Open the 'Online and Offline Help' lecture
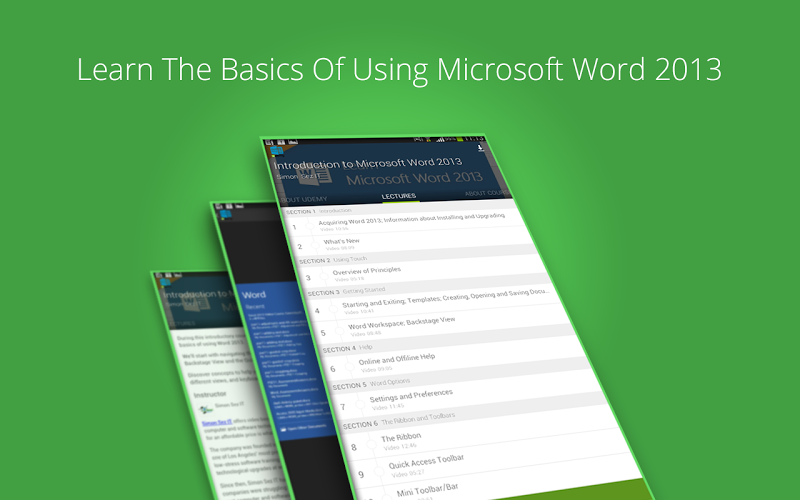 (x=397, y=359)
